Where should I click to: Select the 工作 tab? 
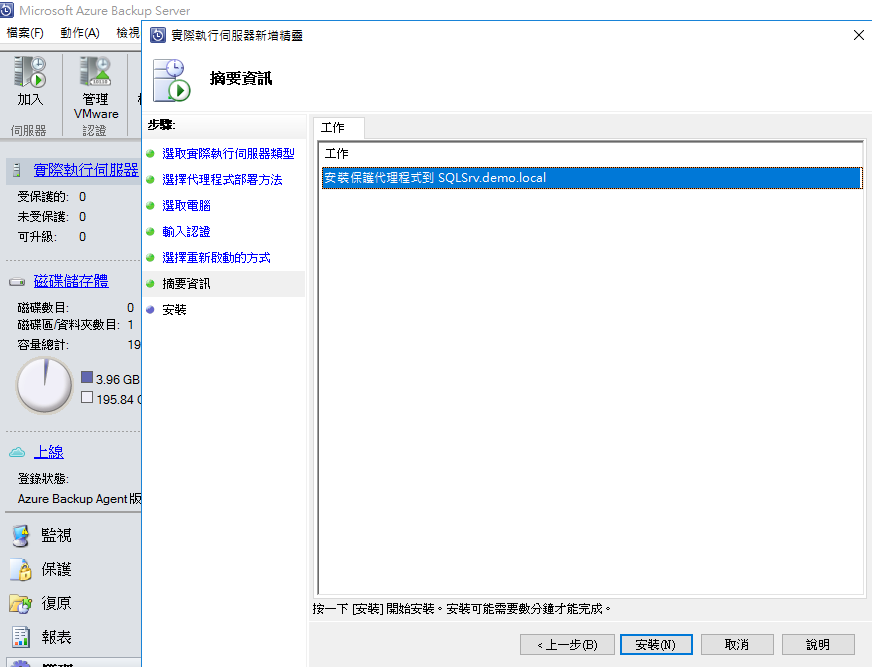click(x=339, y=128)
